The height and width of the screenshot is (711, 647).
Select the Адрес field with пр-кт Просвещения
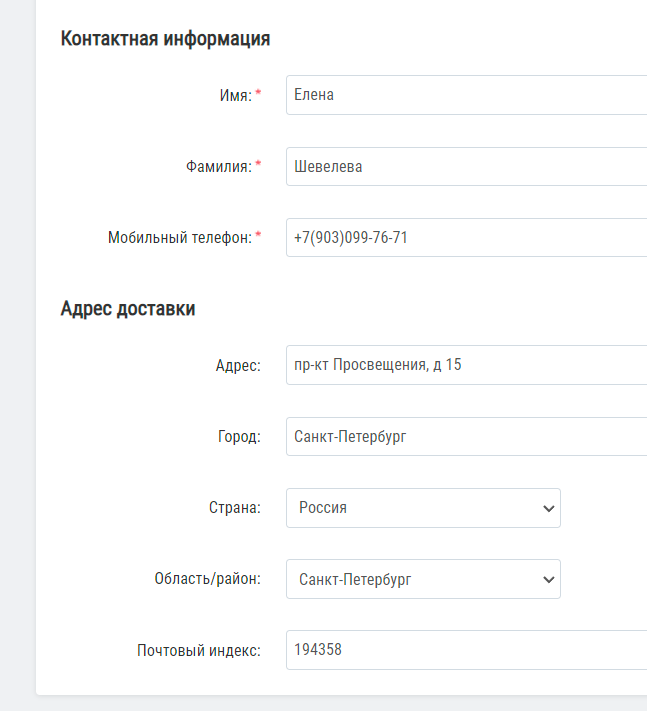tap(467, 365)
